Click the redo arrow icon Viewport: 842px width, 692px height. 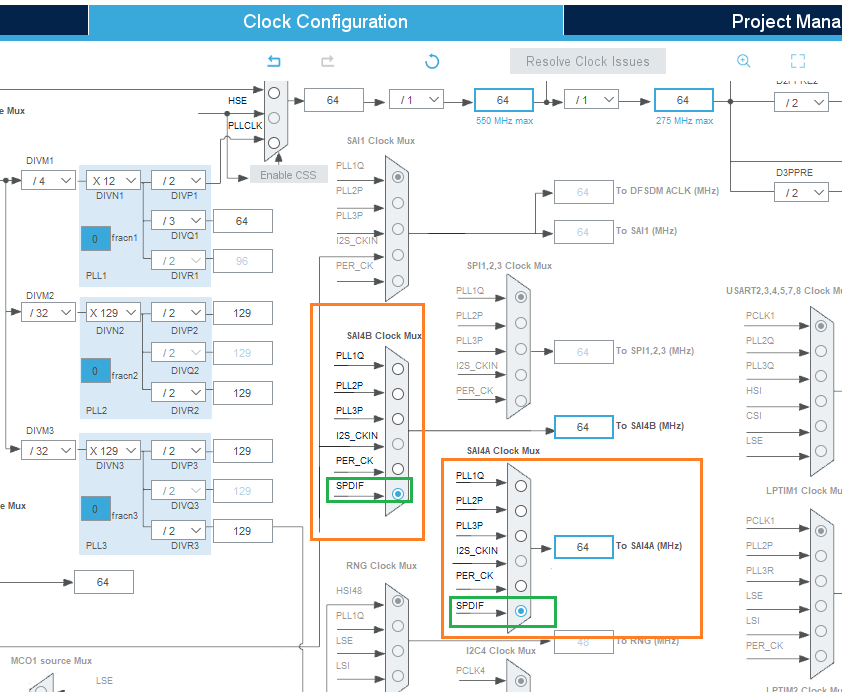[328, 61]
